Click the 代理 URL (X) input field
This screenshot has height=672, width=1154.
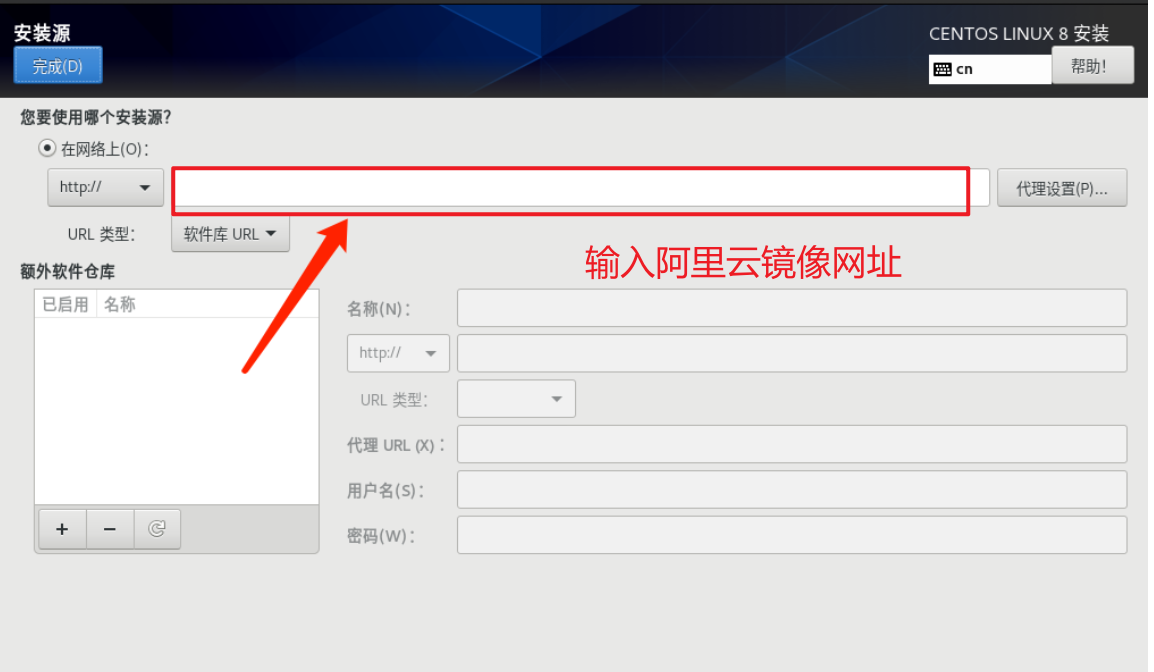click(x=792, y=444)
